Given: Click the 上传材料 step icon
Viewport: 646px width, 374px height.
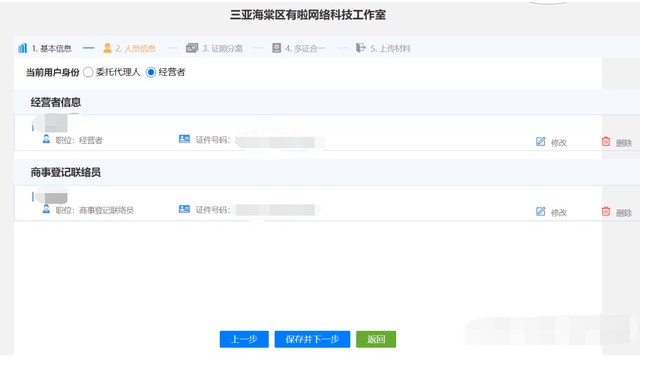Looking at the screenshot, I should point(360,48).
